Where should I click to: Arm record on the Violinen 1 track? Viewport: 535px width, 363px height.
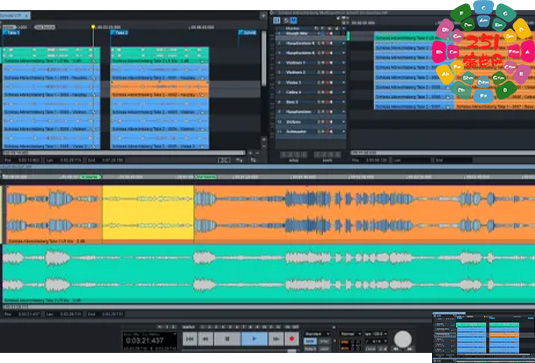[327, 63]
